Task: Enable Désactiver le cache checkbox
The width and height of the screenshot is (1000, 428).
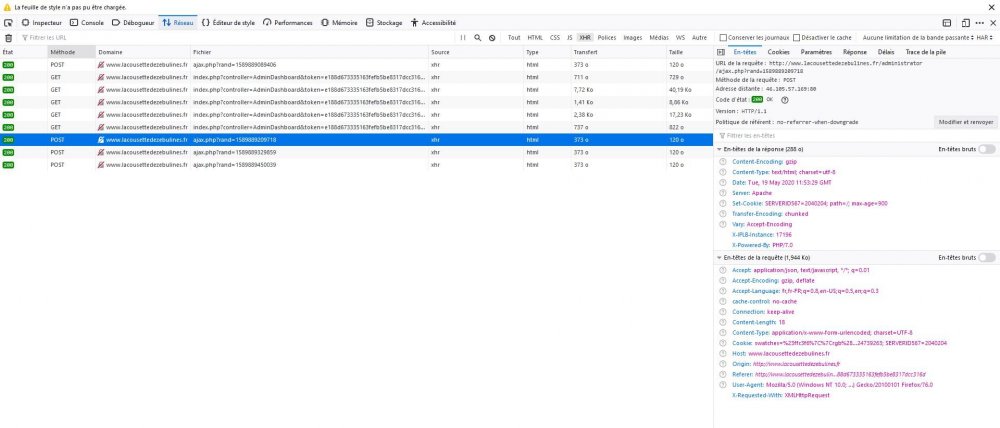Action: (x=797, y=38)
